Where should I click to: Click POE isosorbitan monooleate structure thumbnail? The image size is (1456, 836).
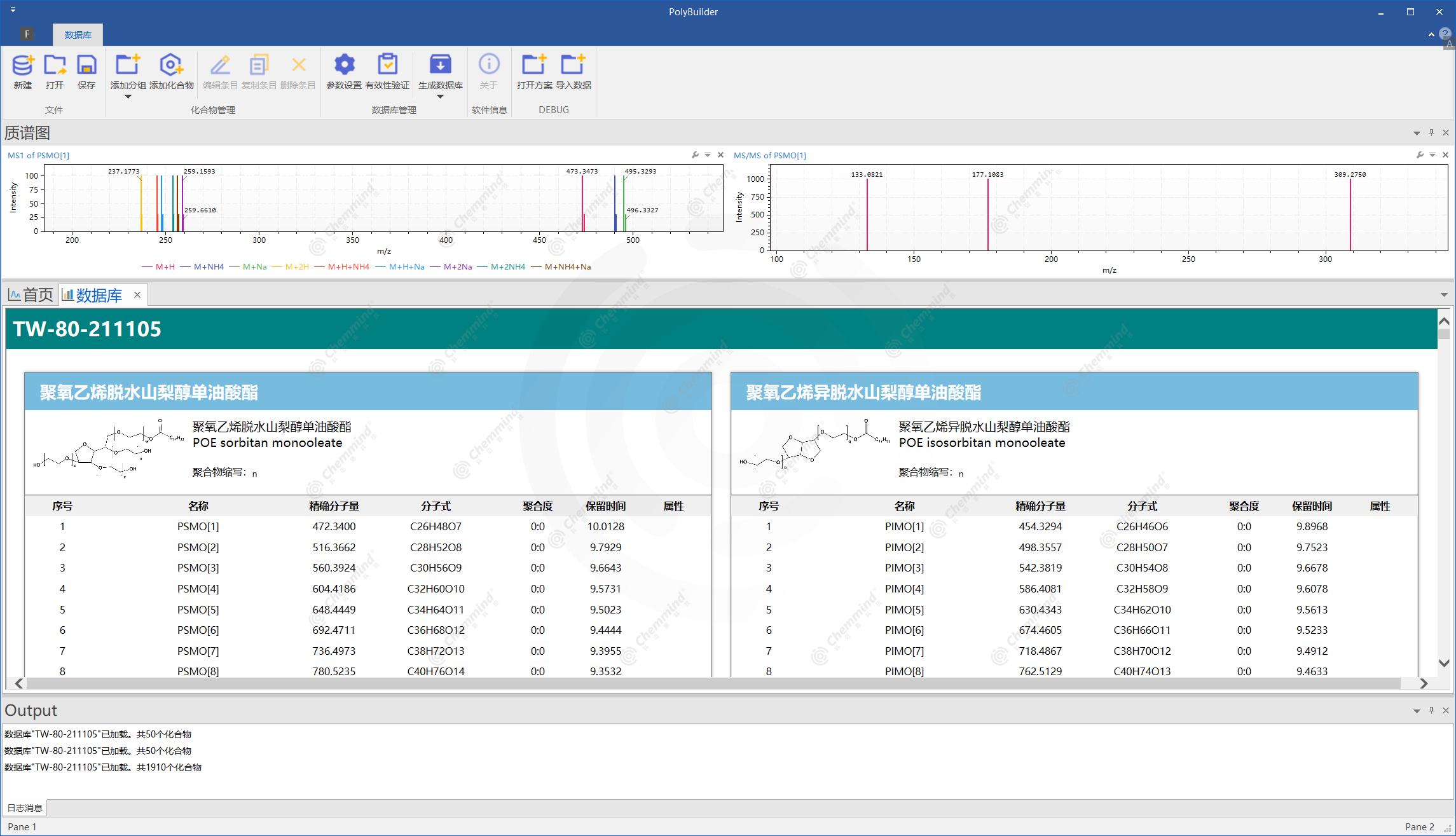[x=814, y=445]
